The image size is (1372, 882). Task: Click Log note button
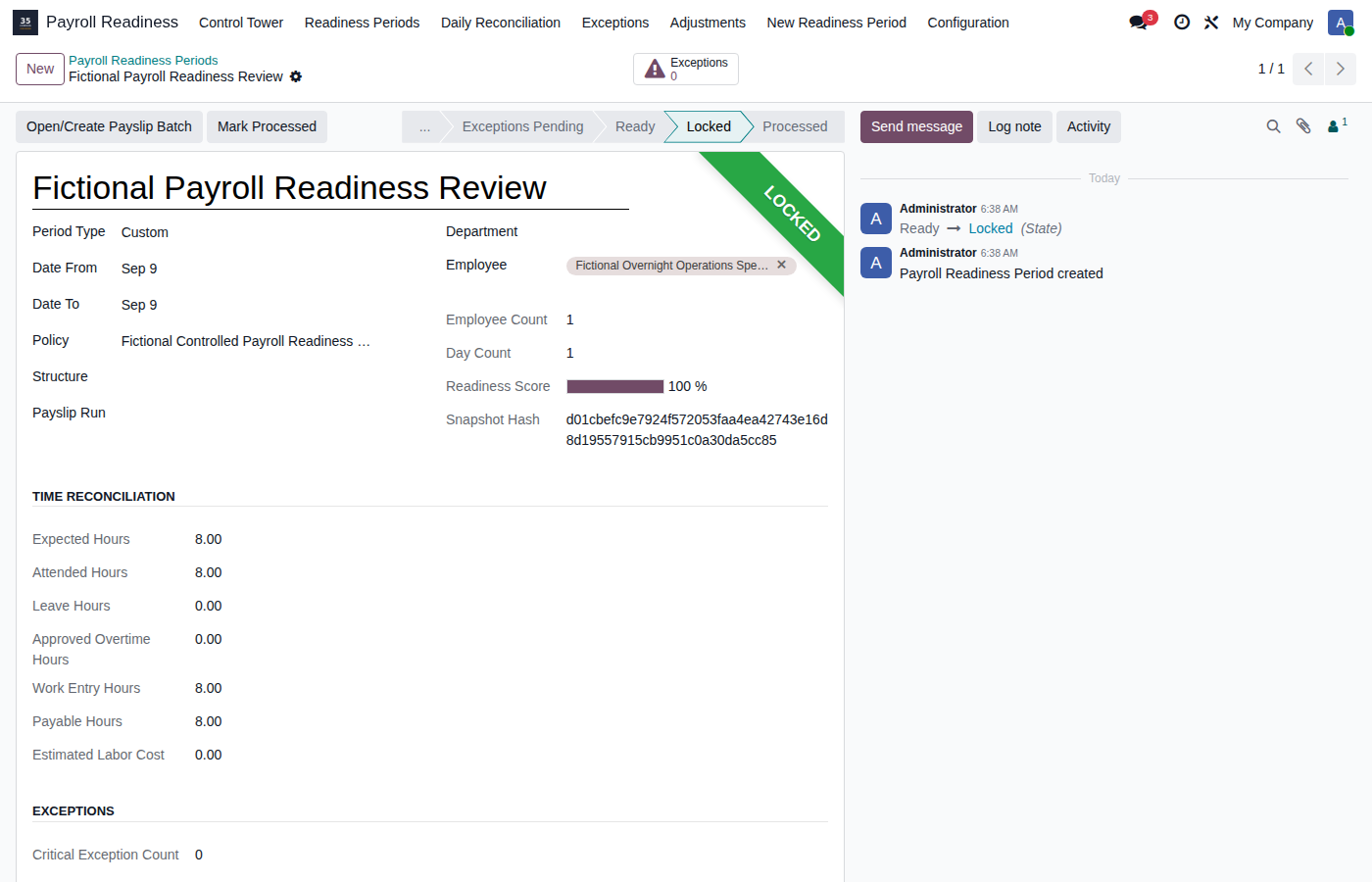pos(1014,126)
